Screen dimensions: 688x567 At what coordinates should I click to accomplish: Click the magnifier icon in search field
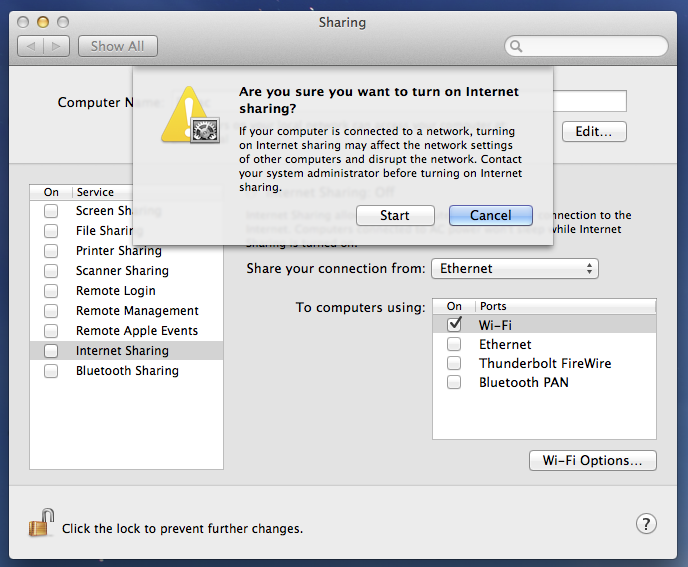pos(516,46)
